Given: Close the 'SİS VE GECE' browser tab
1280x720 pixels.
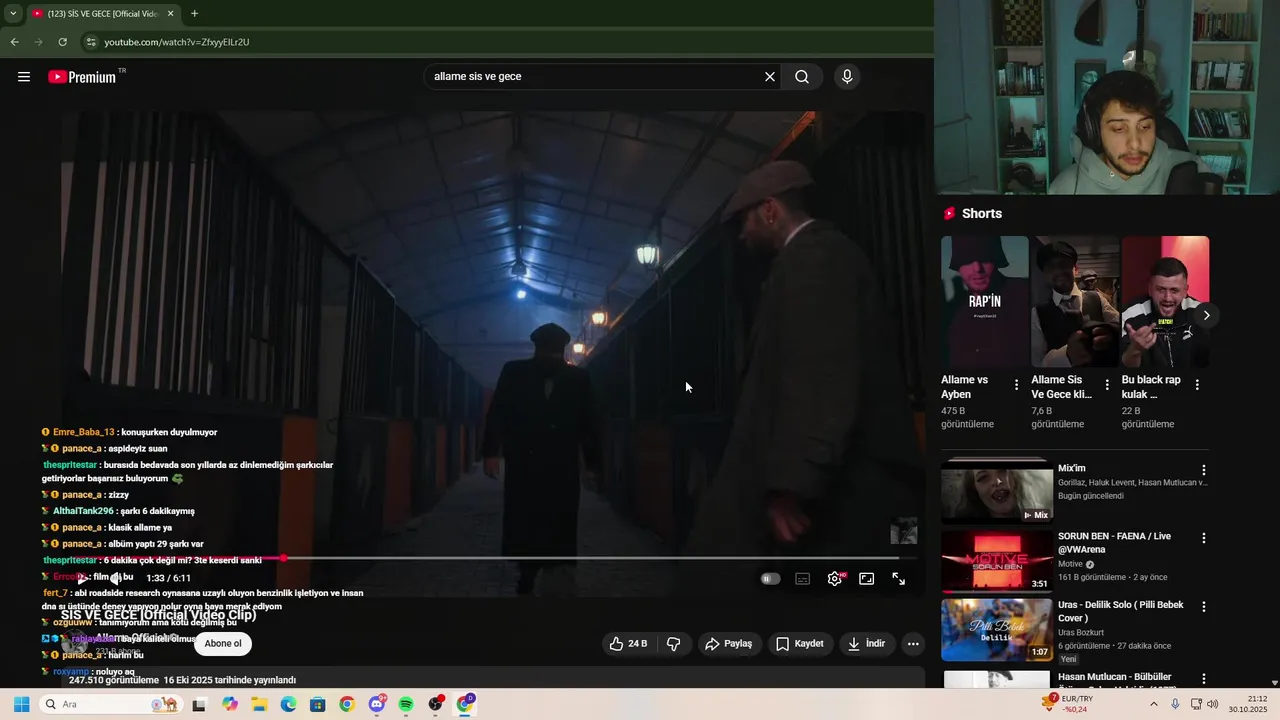Looking at the screenshot, I should (x=171, y=14).
